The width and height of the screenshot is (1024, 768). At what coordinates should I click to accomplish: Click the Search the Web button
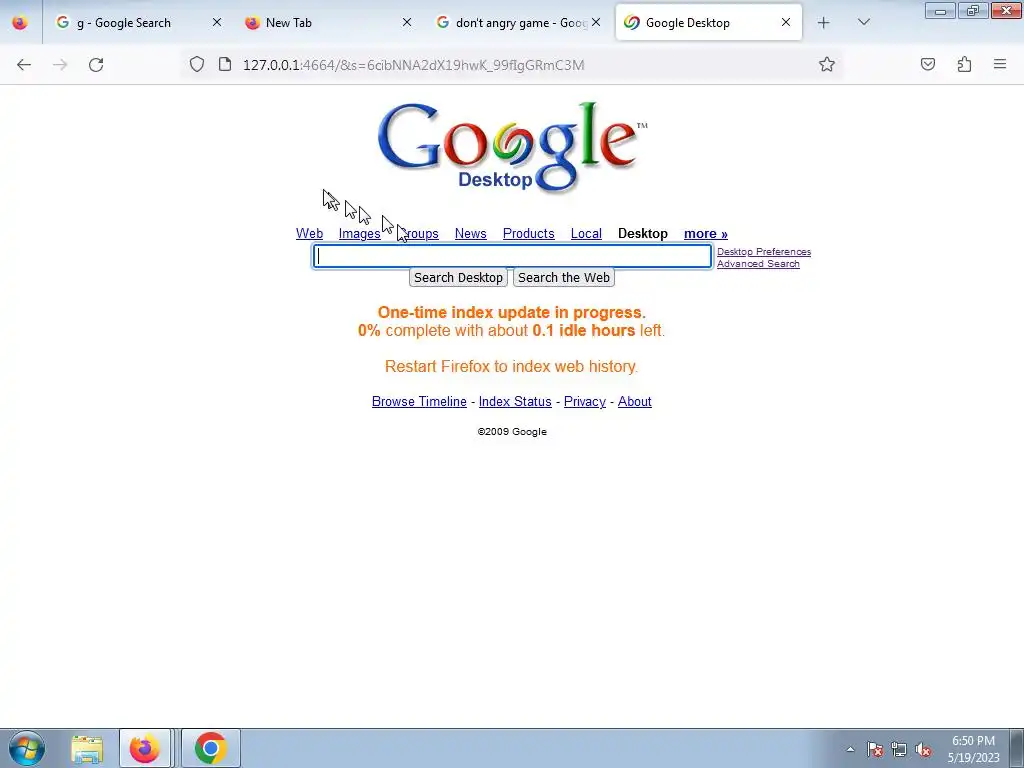pyautogui.click(x=564, y=278)
